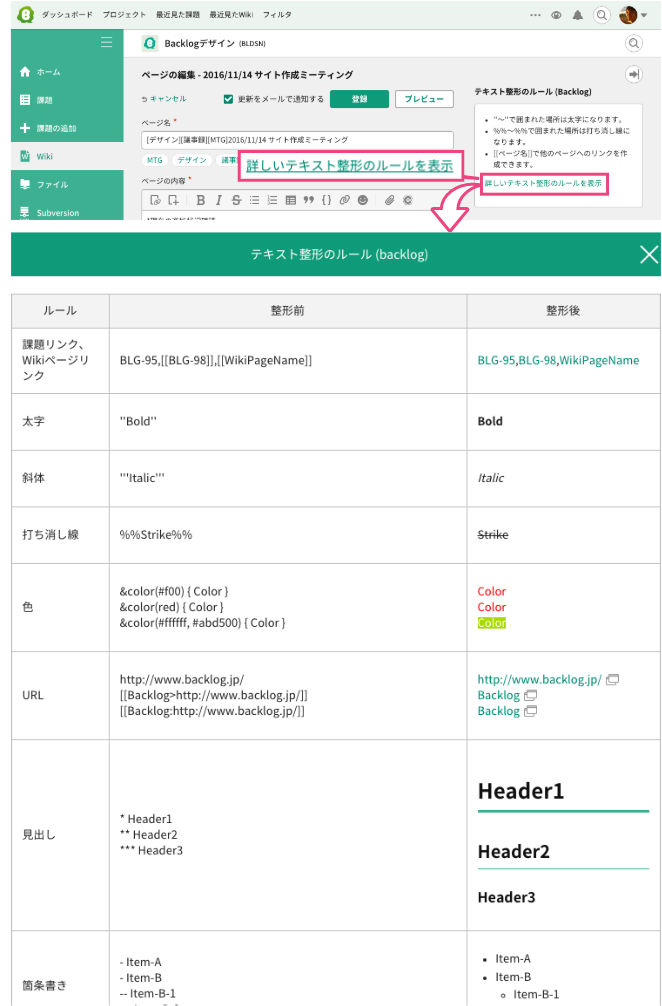This screenshot has width=662, height=1006.
Task: Click the green-highlighted Color sample text
Action: (492, 623)
